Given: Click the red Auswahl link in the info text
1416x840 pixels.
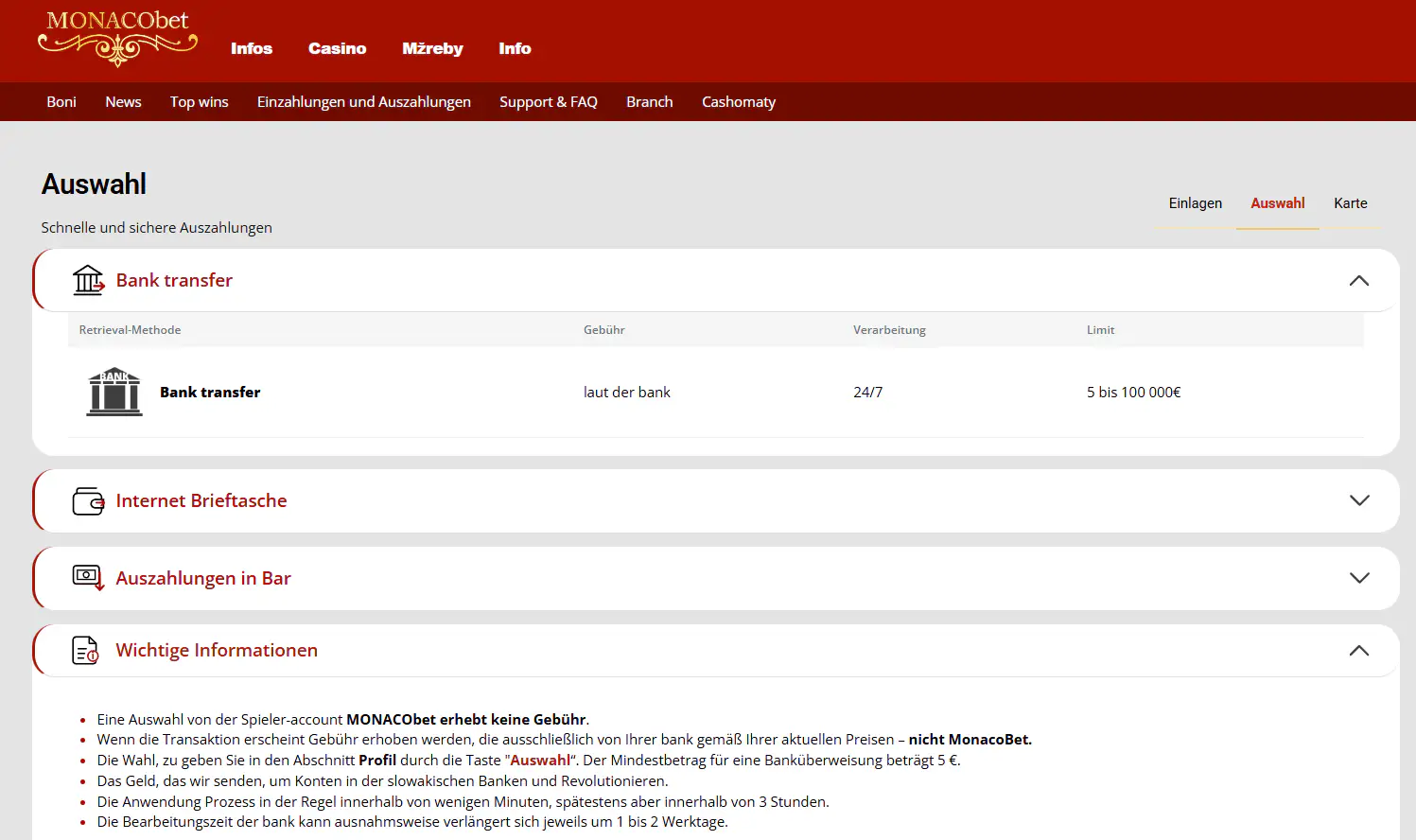Looking at the screenshot, I should (x=539, y=761).
